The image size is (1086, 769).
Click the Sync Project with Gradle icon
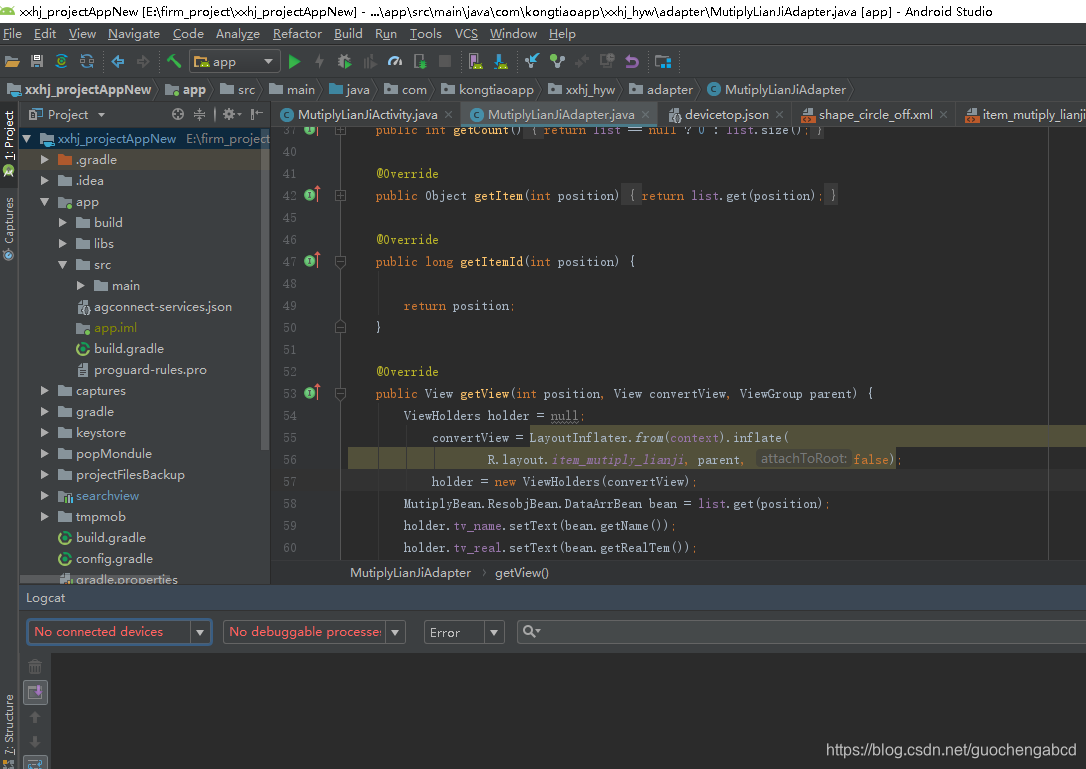(x=62, y=62)
